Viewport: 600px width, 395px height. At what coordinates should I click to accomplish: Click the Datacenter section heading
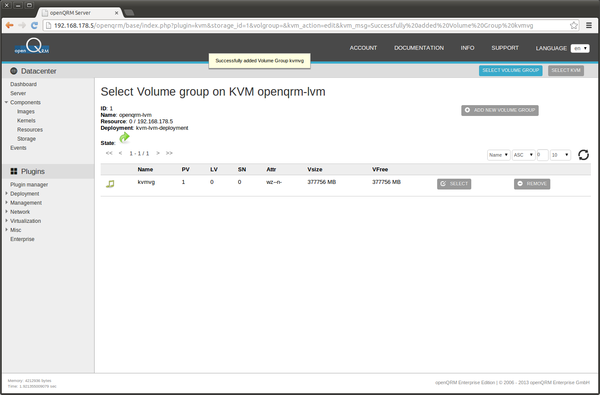[x=39, y=71]
